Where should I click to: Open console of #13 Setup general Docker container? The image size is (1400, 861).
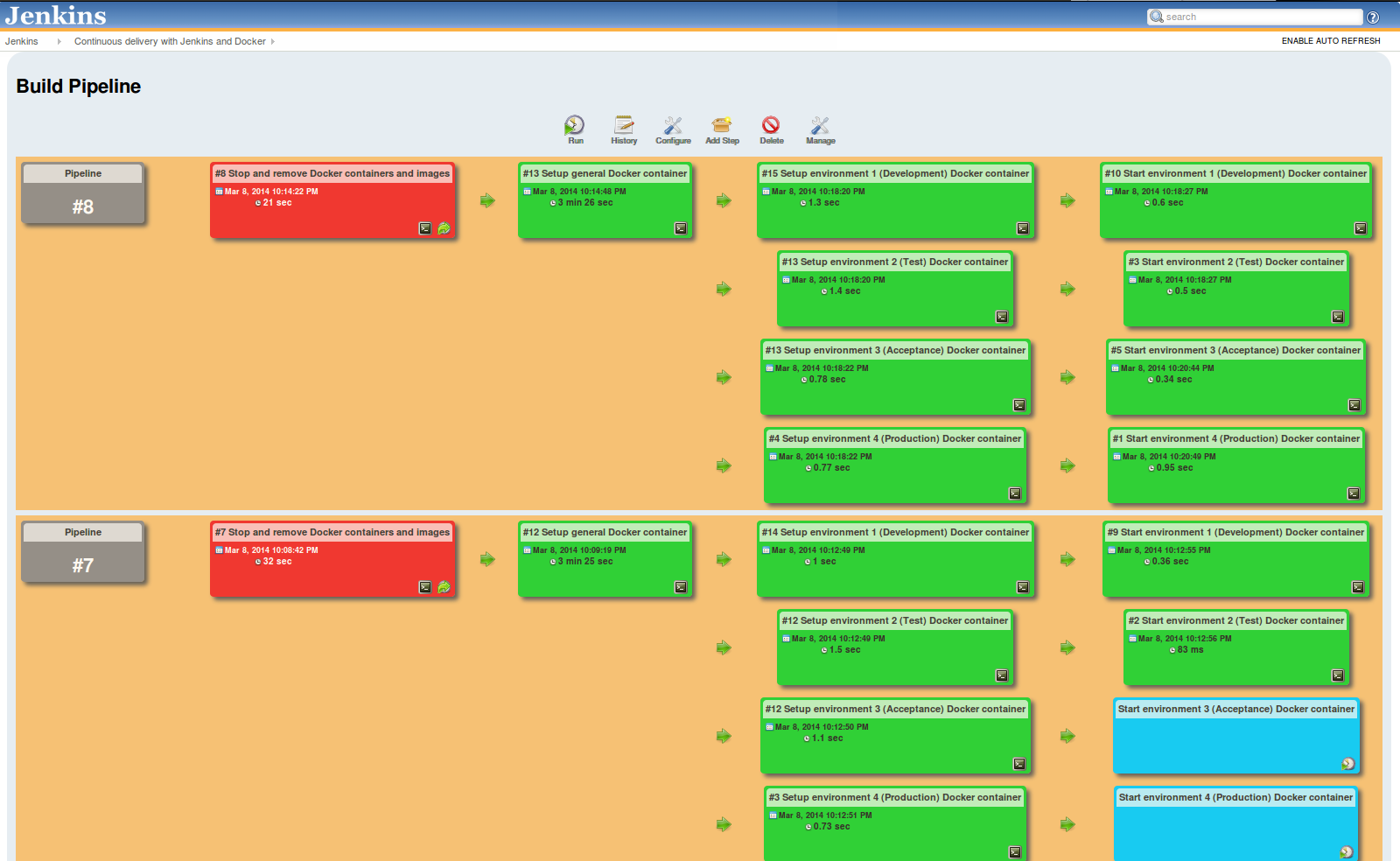pyautogui.click(x=681, y=228)
